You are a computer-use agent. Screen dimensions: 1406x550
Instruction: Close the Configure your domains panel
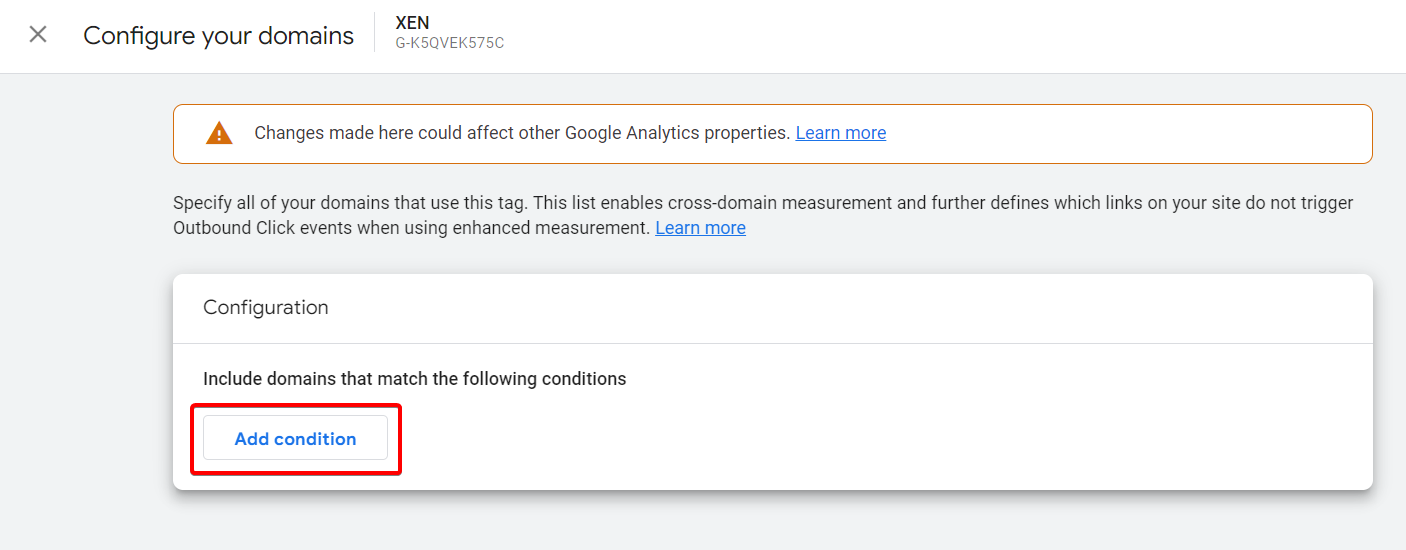coord(38,35)
